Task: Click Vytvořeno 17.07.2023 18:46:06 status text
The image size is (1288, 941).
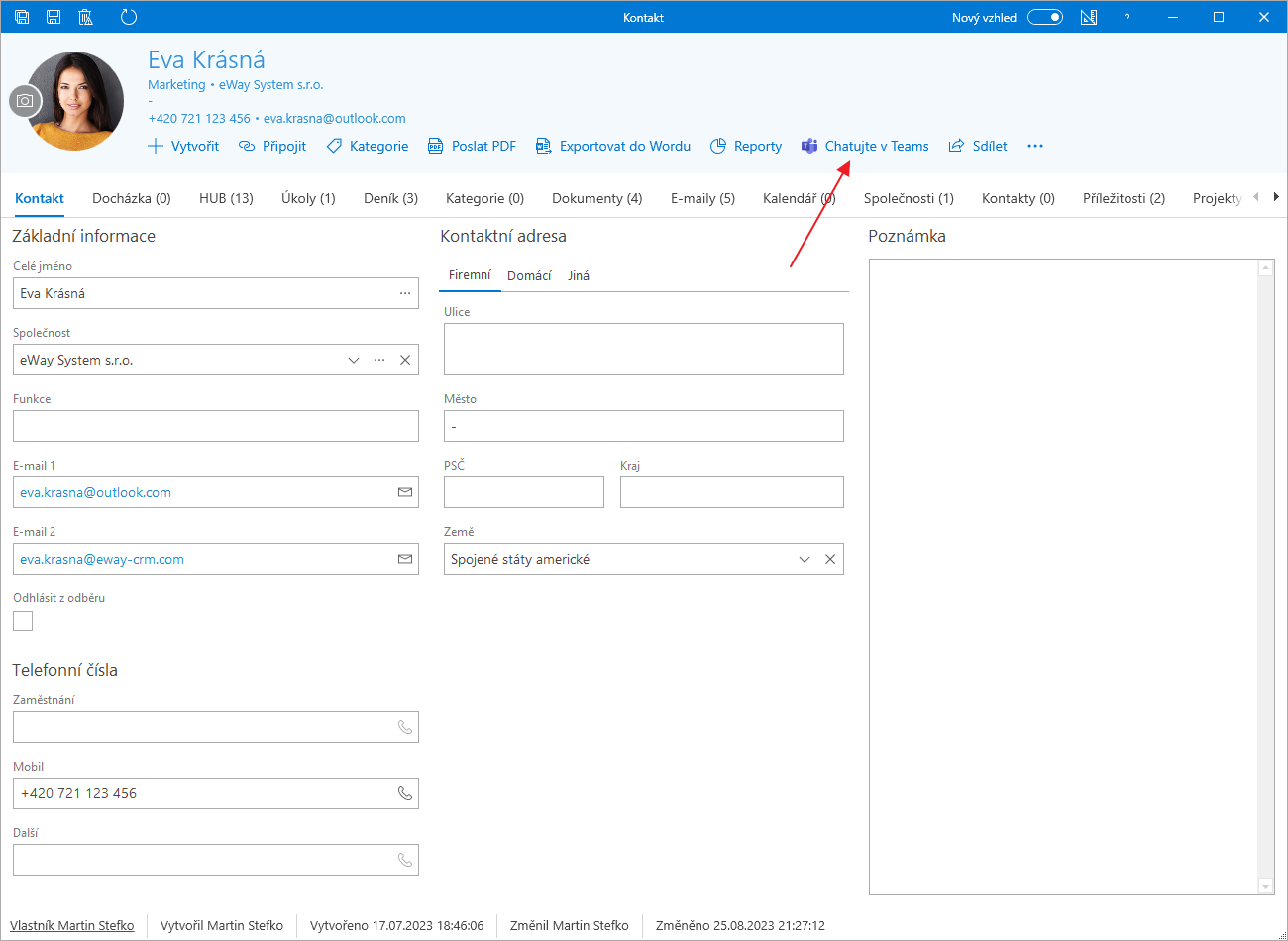Action: [x=396, y=925]
